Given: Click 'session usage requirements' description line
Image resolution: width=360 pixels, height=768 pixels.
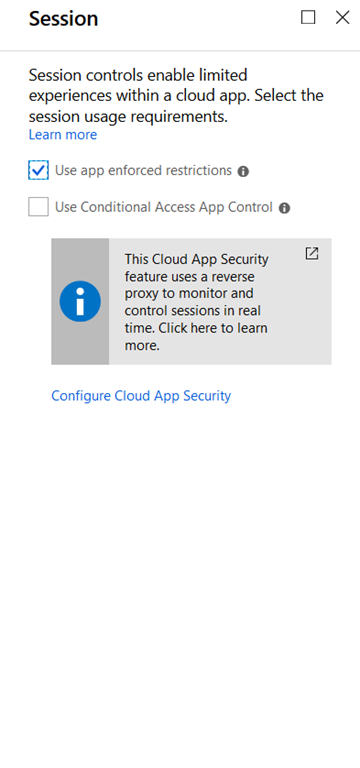Looking at the screenshot, I should click(128, 117).
